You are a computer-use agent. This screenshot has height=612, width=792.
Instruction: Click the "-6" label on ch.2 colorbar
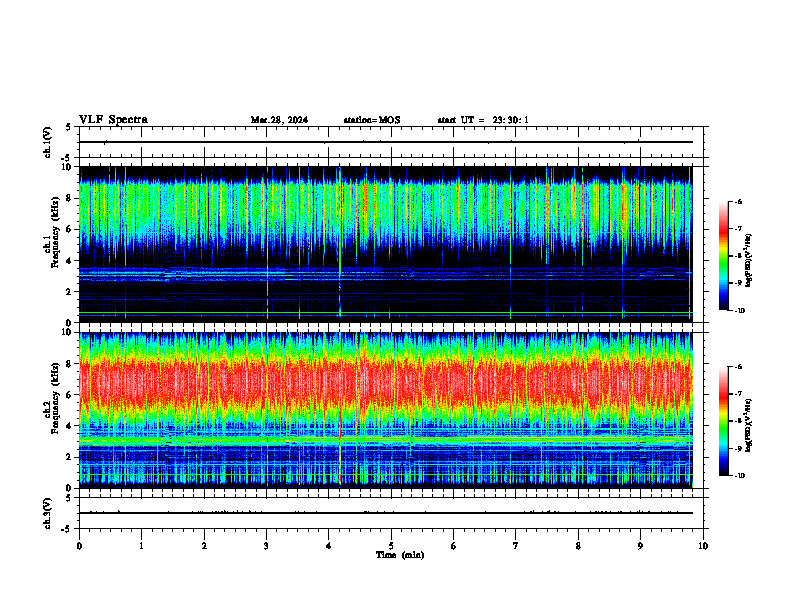pos(738,367)
